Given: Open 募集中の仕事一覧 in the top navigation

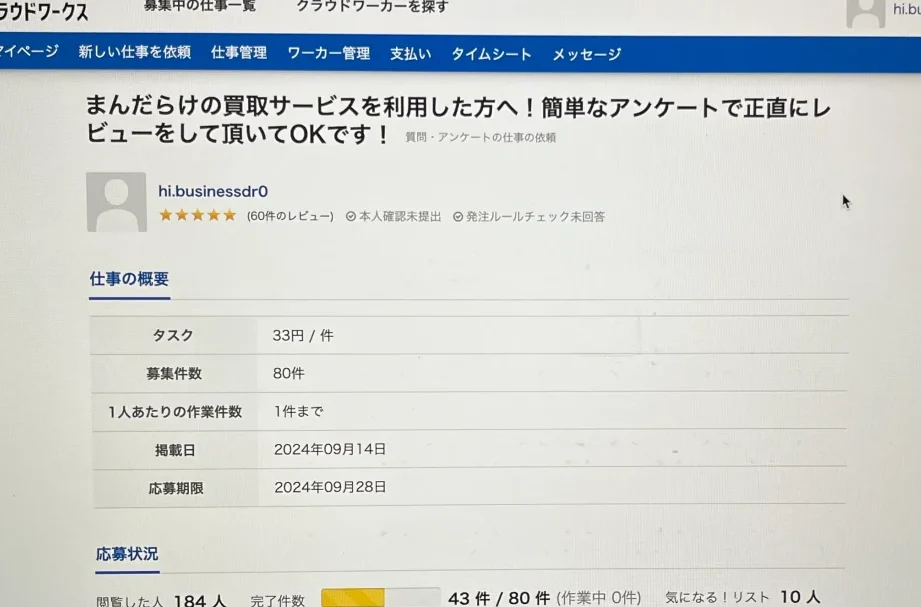Looking at the screenshot, I should point(199,7).
